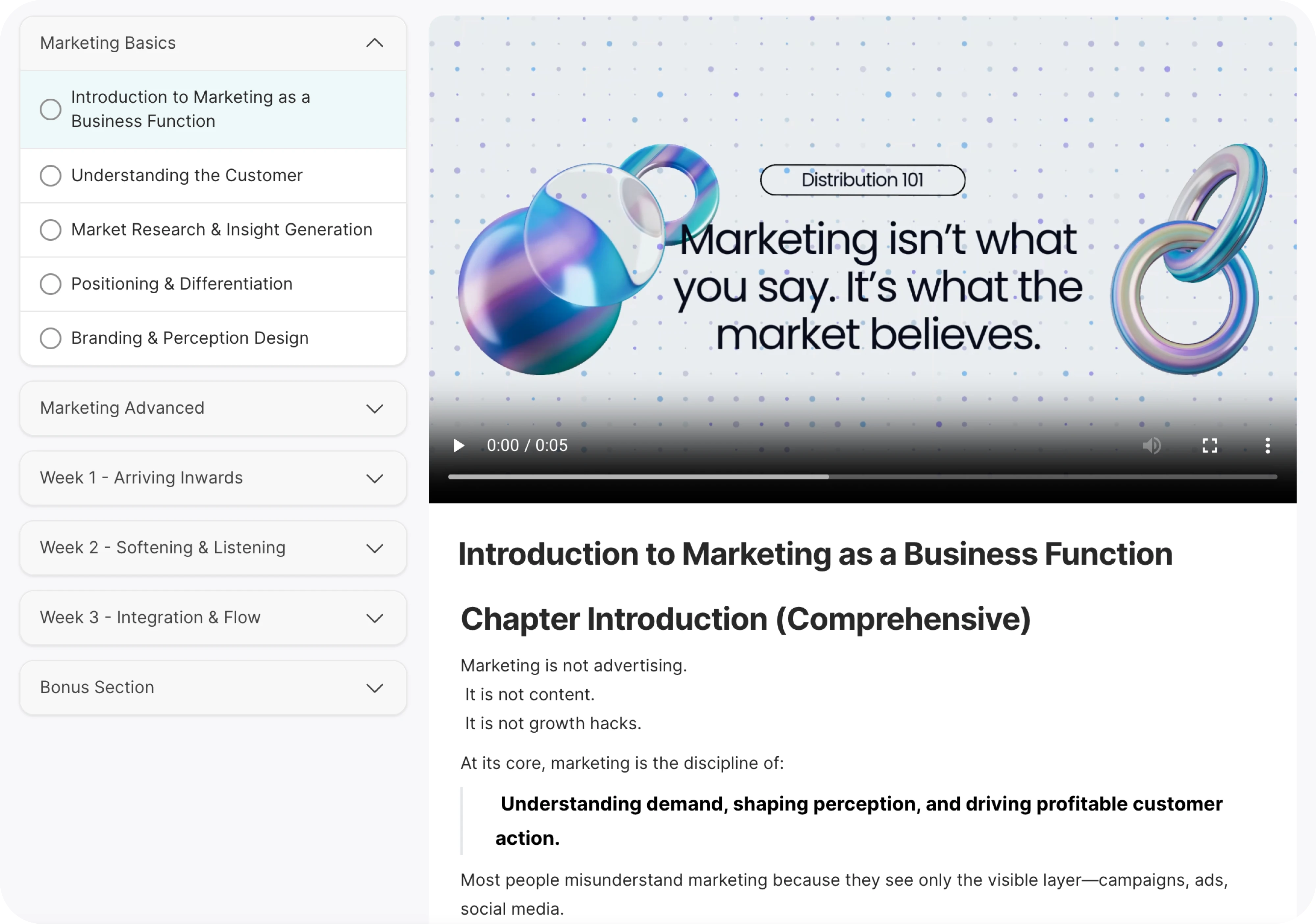Viewport: 1316px width, 924px height.
Task: Enter fullscreen mode on the video
Action: click(x=1210, y=446)
